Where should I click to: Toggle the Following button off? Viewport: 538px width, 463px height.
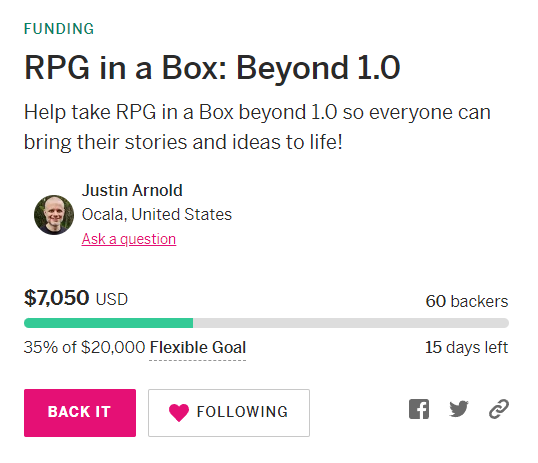[229, 413]
